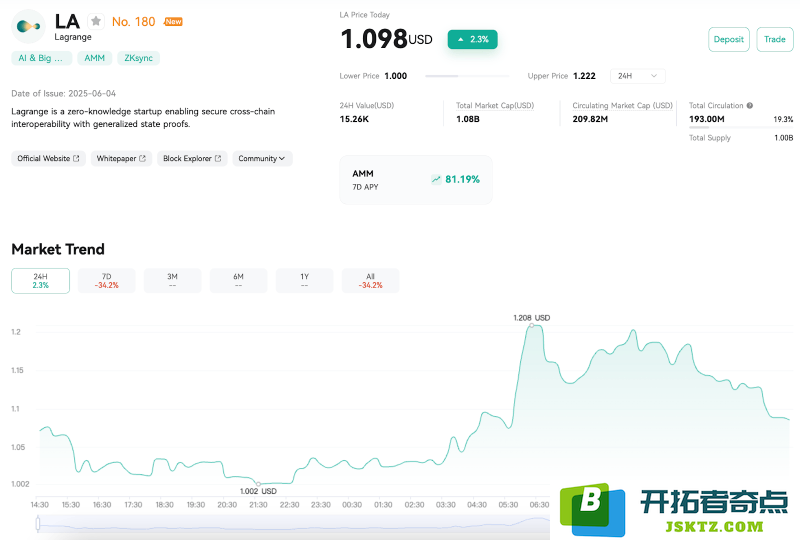
Task: Click the Total Supply 1.00B value
Action: tap(784, 138)
